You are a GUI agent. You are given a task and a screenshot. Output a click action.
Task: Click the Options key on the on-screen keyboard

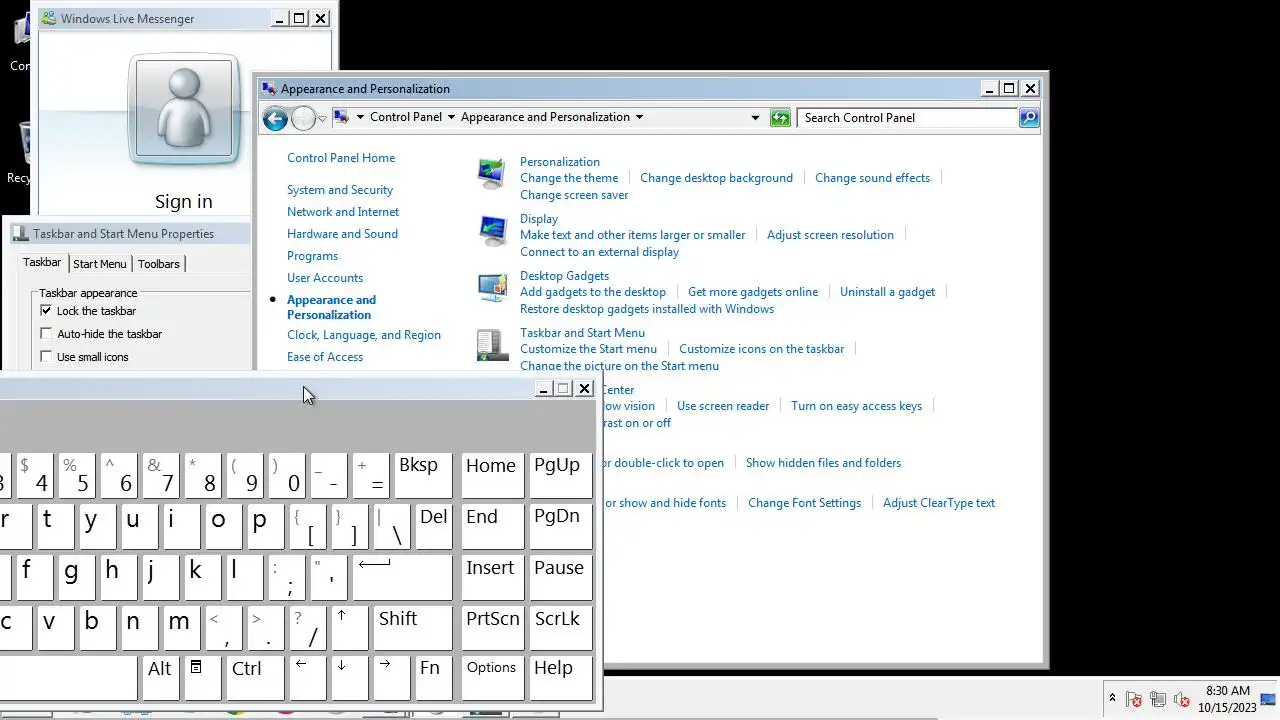(492, 678)
